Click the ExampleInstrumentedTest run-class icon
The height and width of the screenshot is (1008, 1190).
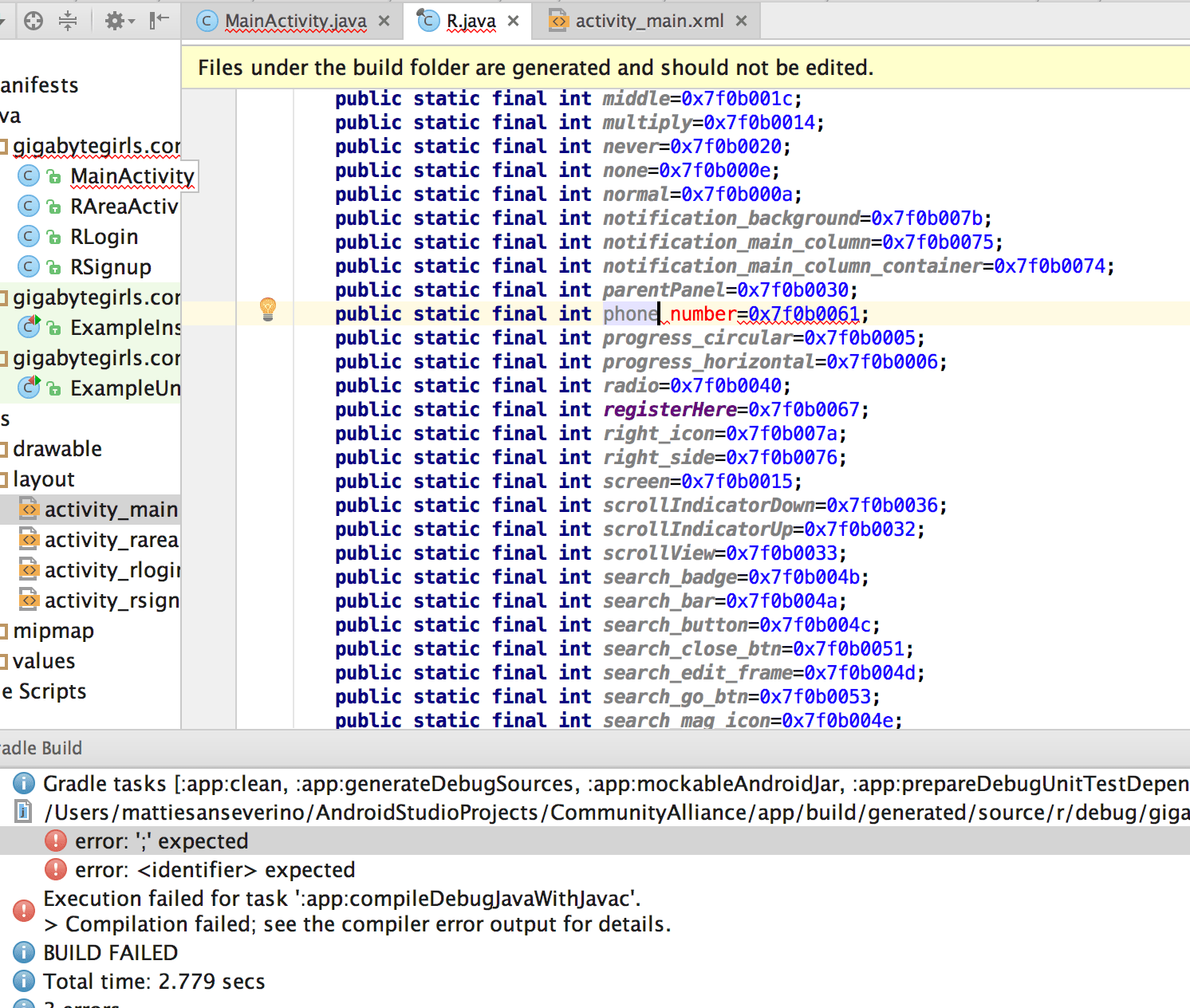coord(29,327)
